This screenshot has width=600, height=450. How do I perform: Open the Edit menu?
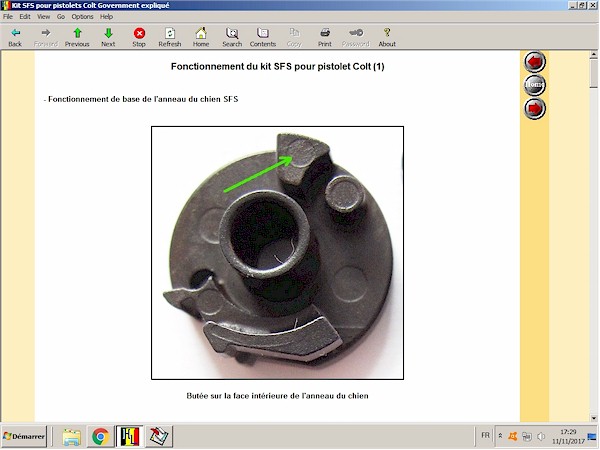point(25,16)
